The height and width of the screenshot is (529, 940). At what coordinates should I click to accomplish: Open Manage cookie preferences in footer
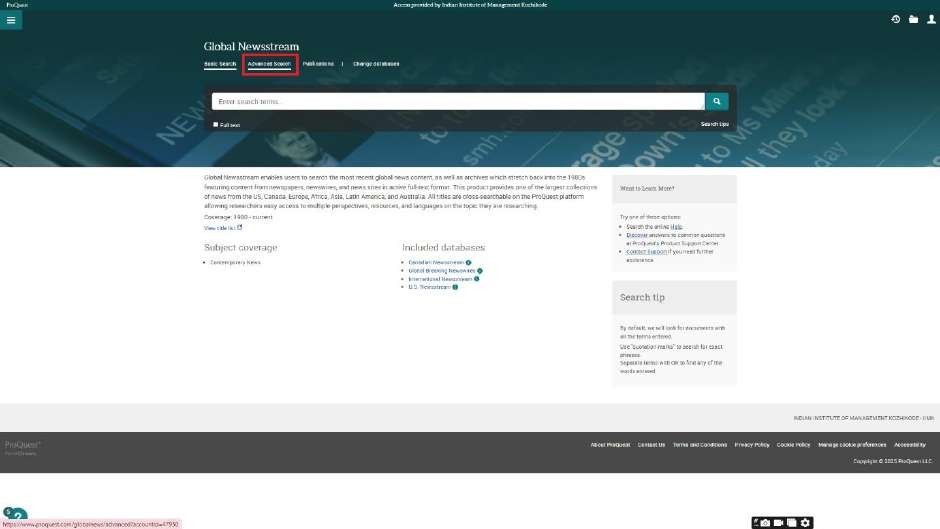[852, 444]
